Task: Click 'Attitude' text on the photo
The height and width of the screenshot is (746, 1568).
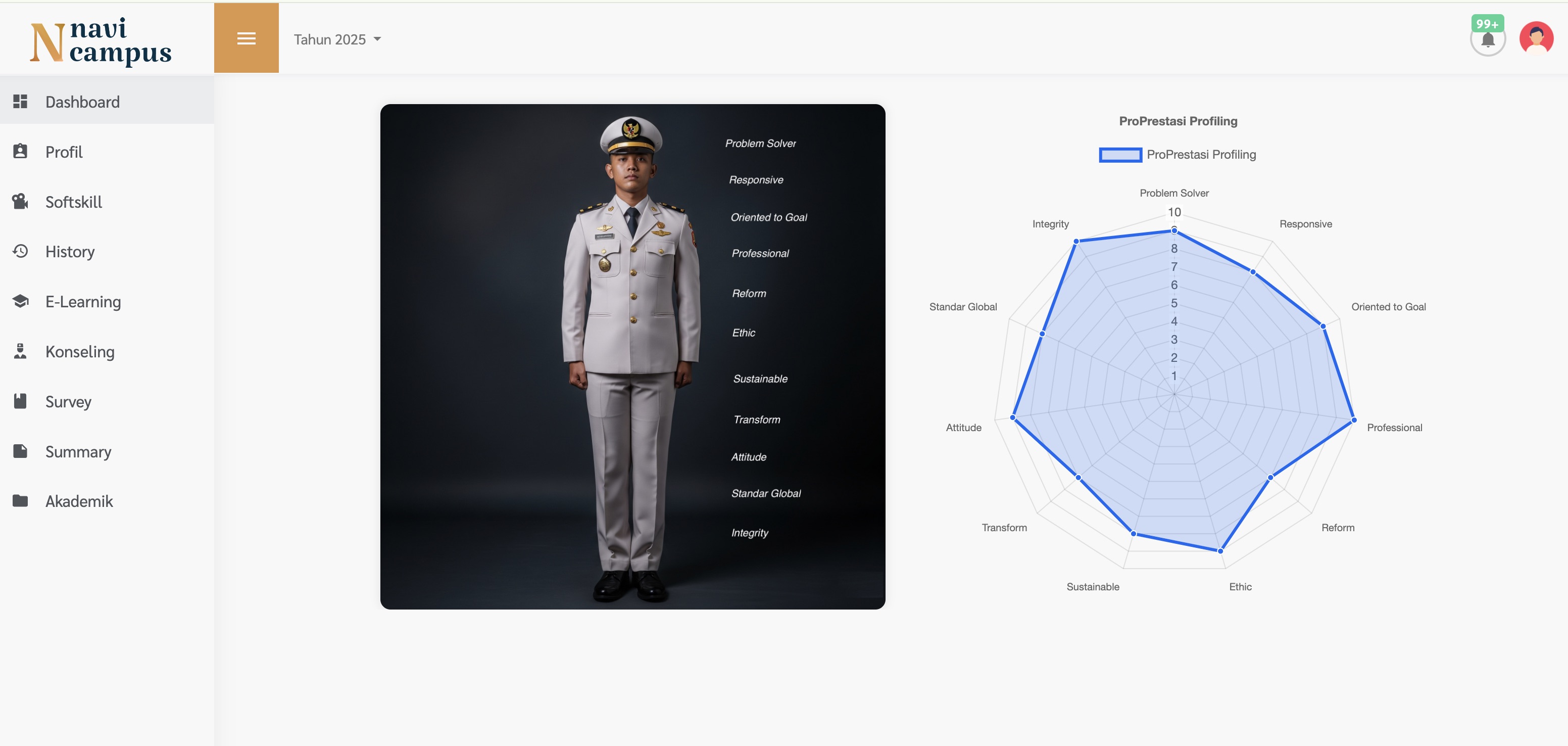Action: click(749, 457)
